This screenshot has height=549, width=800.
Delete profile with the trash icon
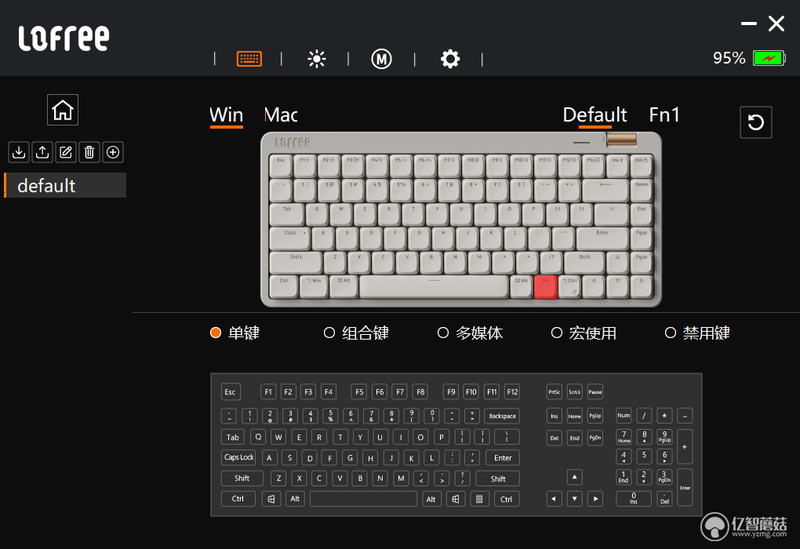point(89,152)
